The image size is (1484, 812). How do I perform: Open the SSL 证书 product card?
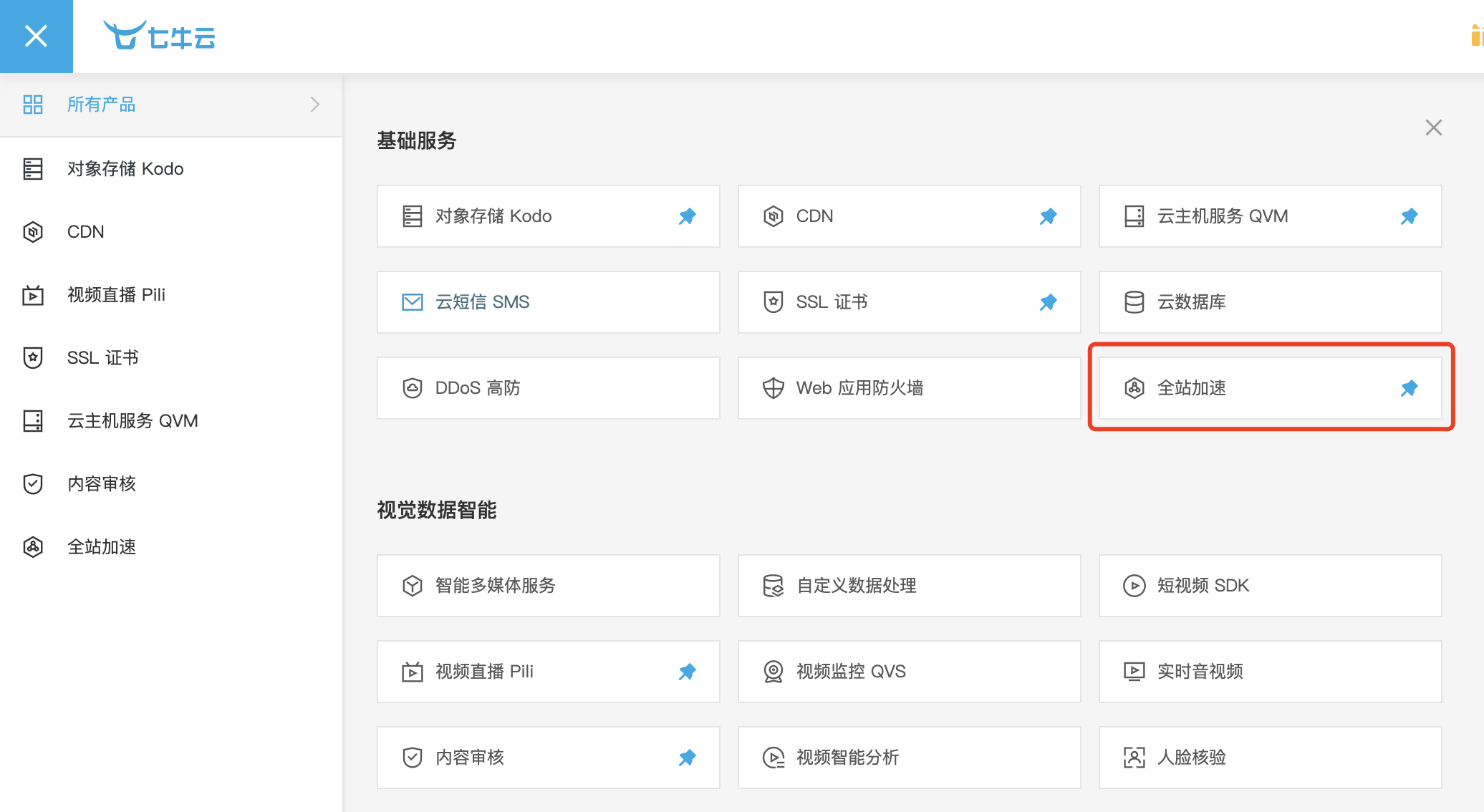910,302
